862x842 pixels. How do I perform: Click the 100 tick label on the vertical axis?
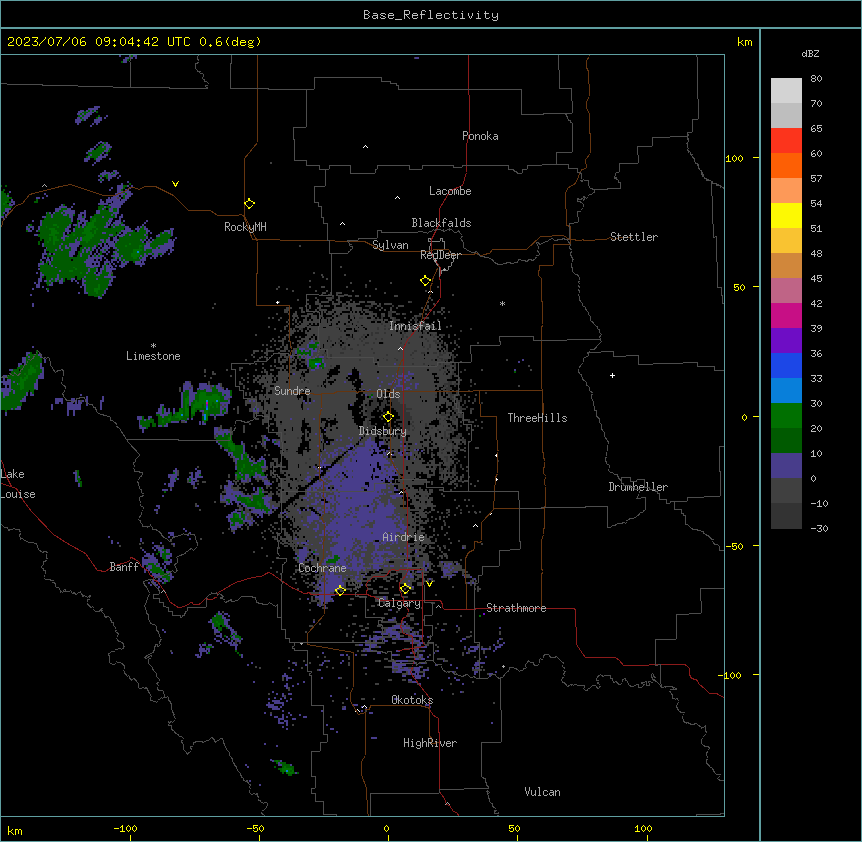point(734,158)
